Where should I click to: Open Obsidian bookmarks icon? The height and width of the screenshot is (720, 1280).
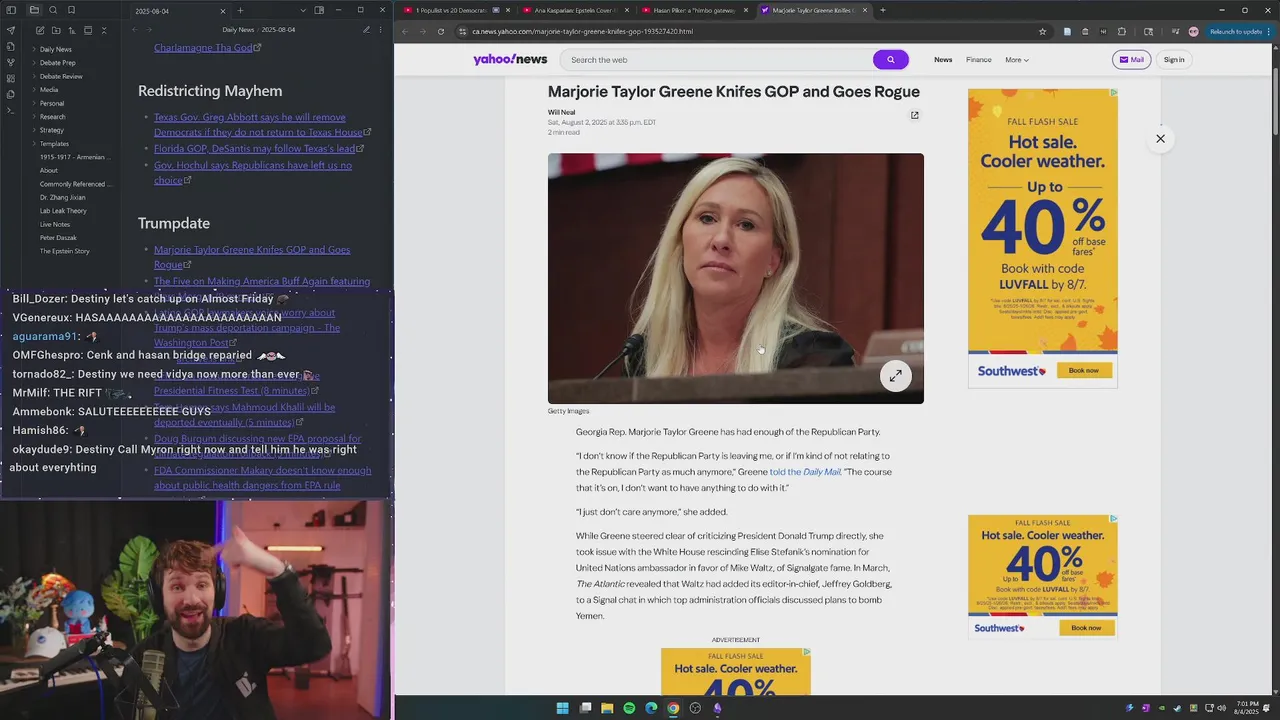click(71, 10)
